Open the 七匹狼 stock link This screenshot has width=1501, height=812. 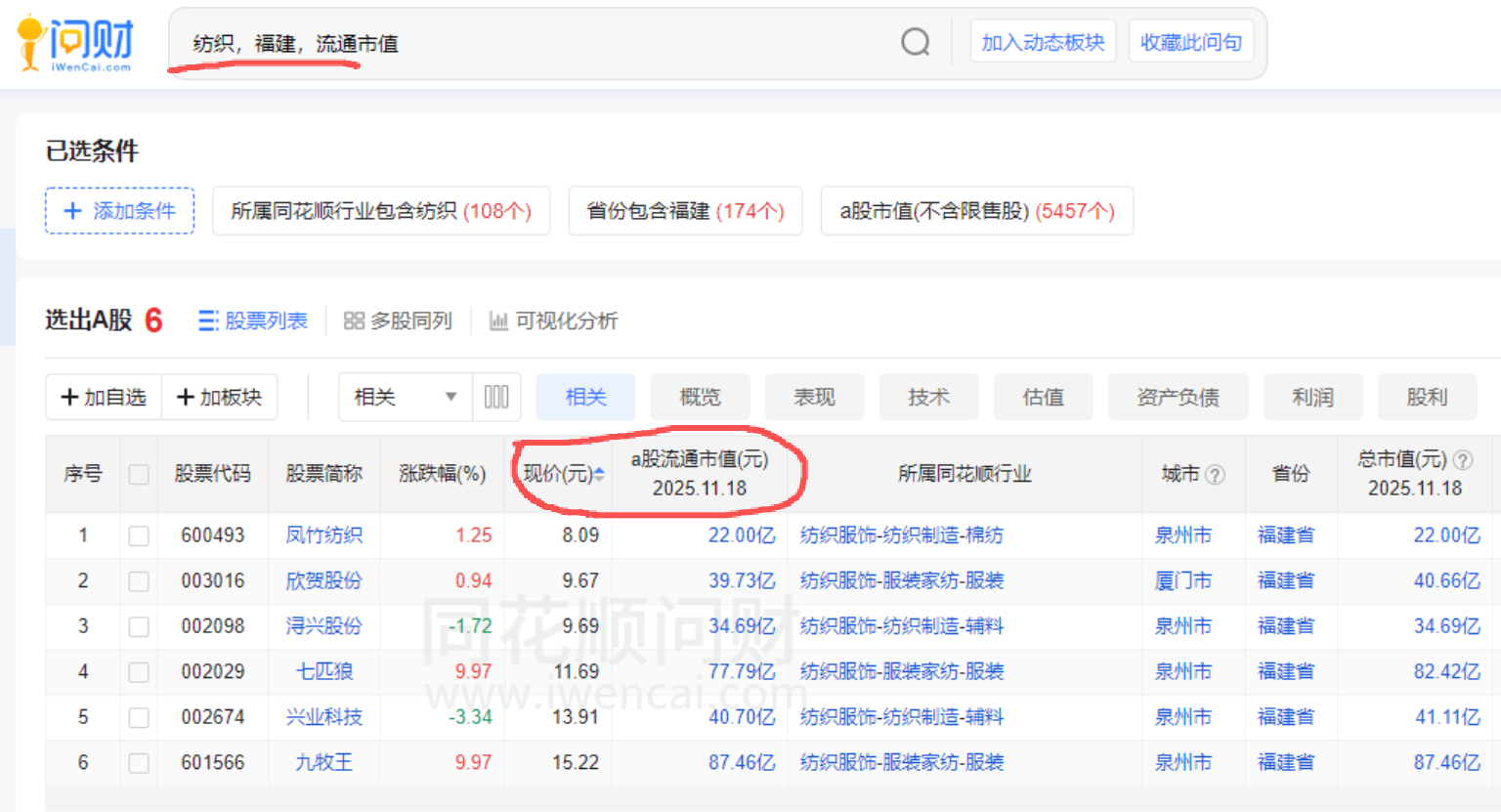[323, 672]
